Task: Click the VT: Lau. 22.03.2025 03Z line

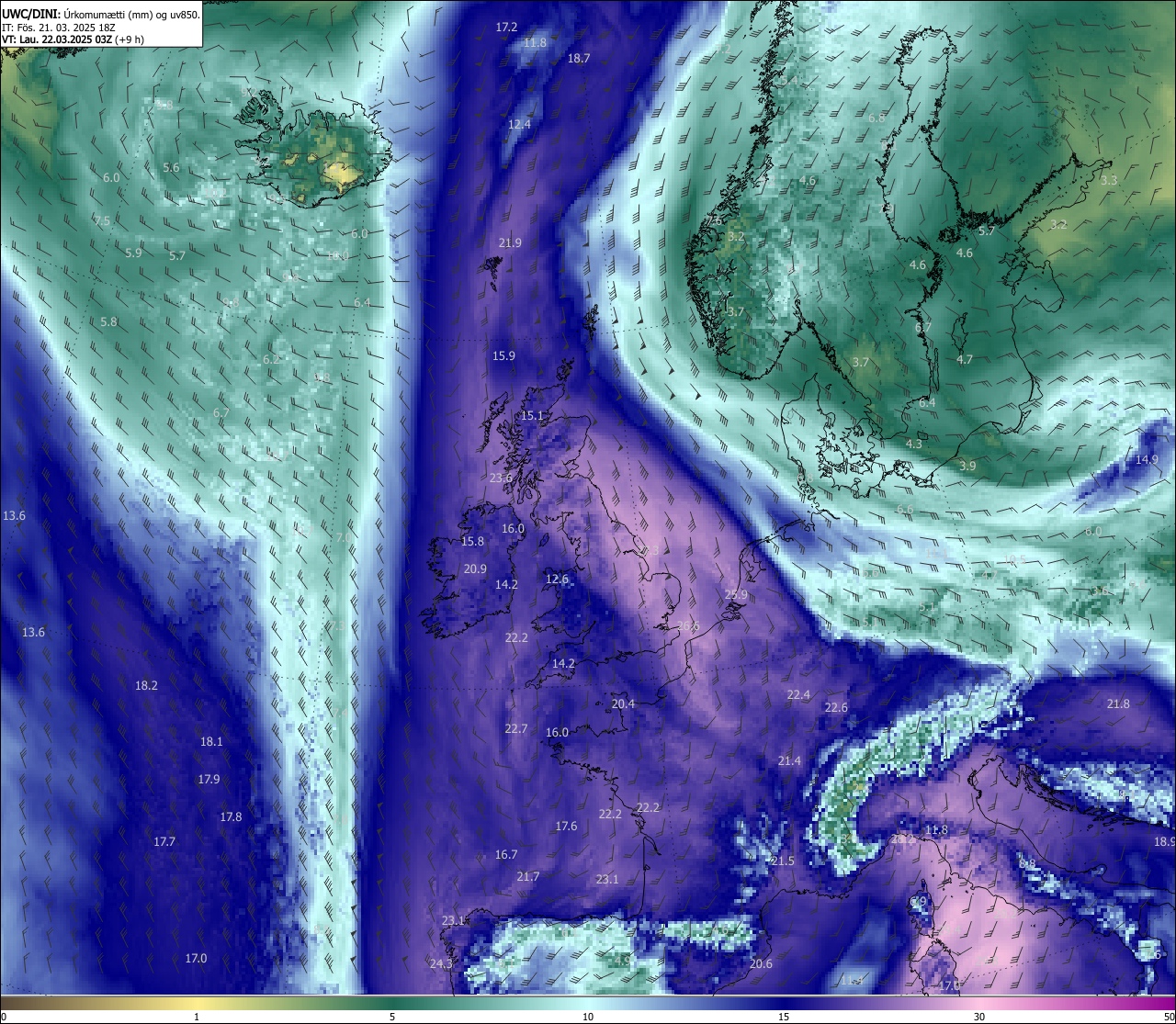Action: tap(73, 39)
